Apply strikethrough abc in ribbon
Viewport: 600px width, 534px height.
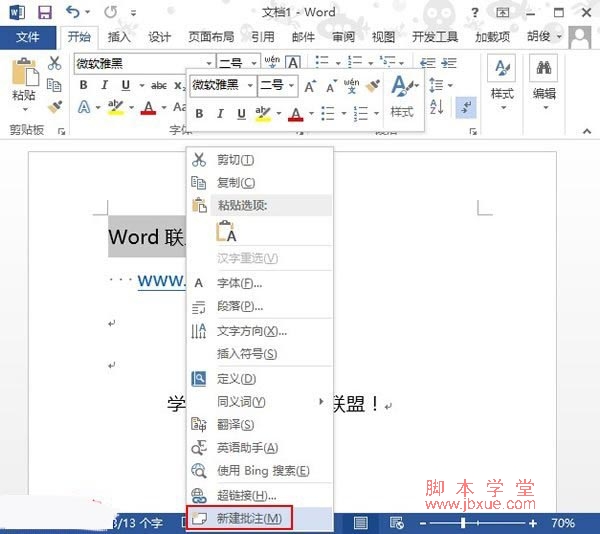[x=159, y=85]
